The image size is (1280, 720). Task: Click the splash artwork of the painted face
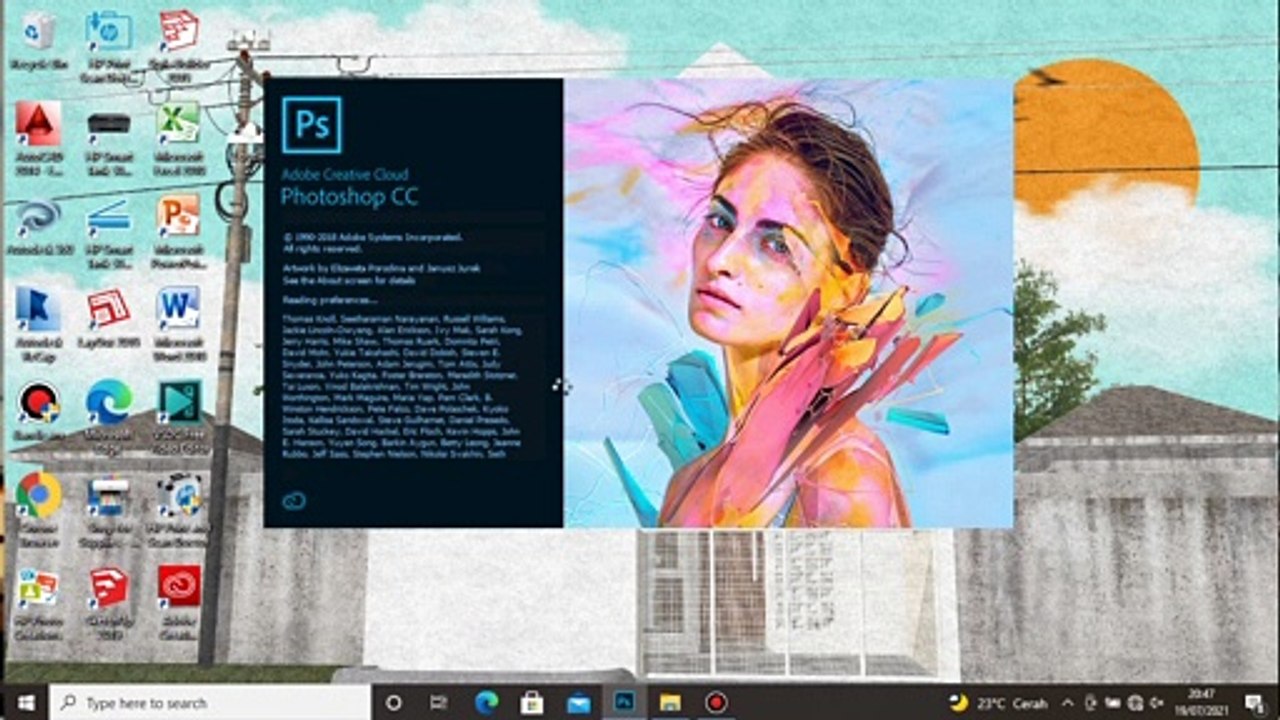(788, 303)
